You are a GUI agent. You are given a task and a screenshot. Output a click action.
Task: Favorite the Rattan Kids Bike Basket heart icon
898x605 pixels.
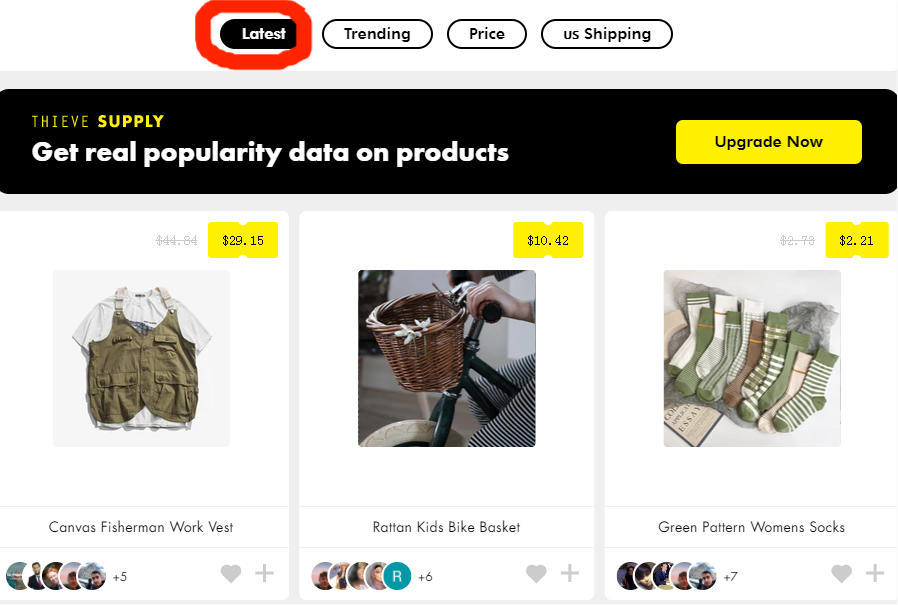pos(537,573)
